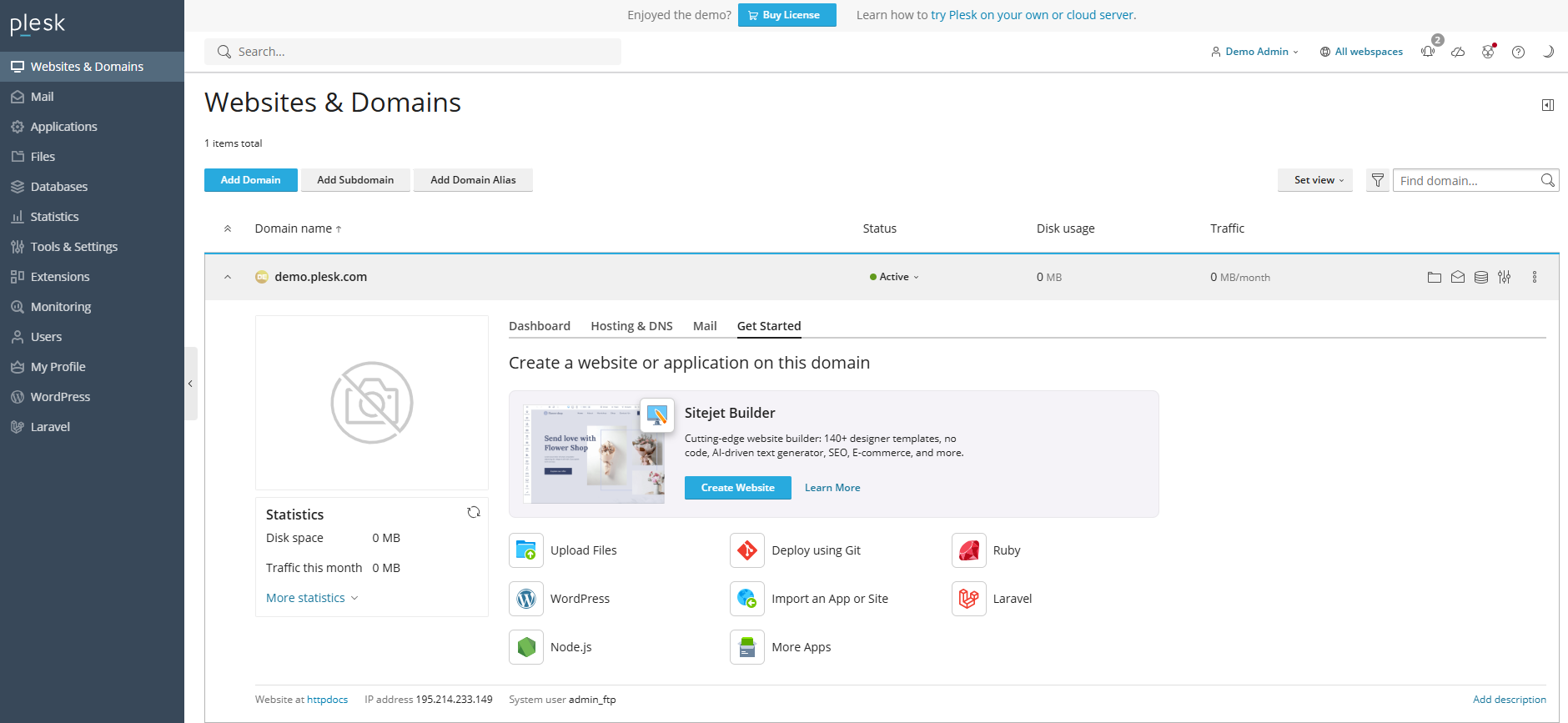Open the httpdocs link

click(x=327, y=700)
